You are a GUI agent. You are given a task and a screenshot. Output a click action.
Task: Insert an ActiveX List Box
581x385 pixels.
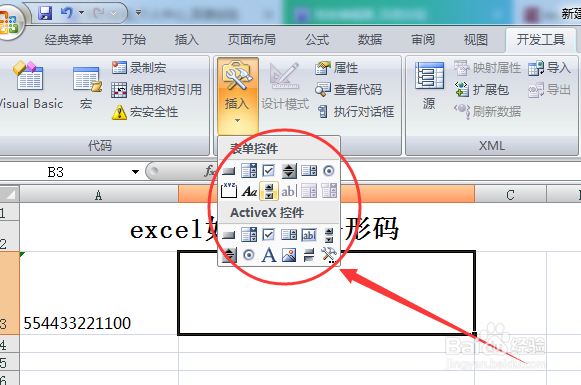[289, 235]
